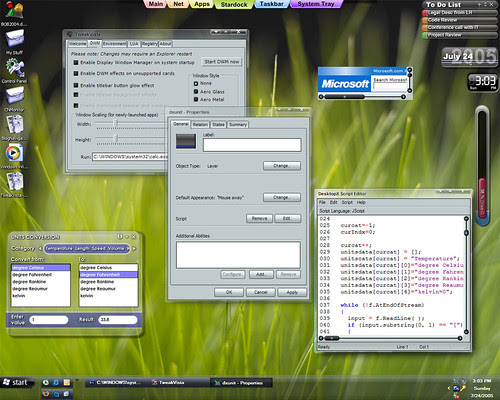Open the Net tab in the top dock

[178, 4]
